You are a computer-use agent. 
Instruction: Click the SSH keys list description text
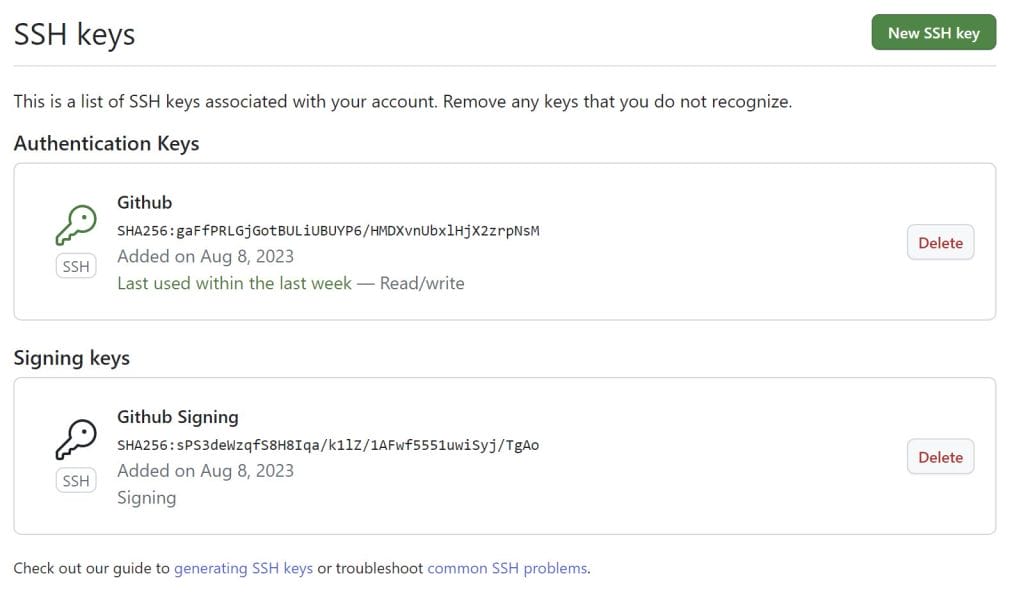402,102
